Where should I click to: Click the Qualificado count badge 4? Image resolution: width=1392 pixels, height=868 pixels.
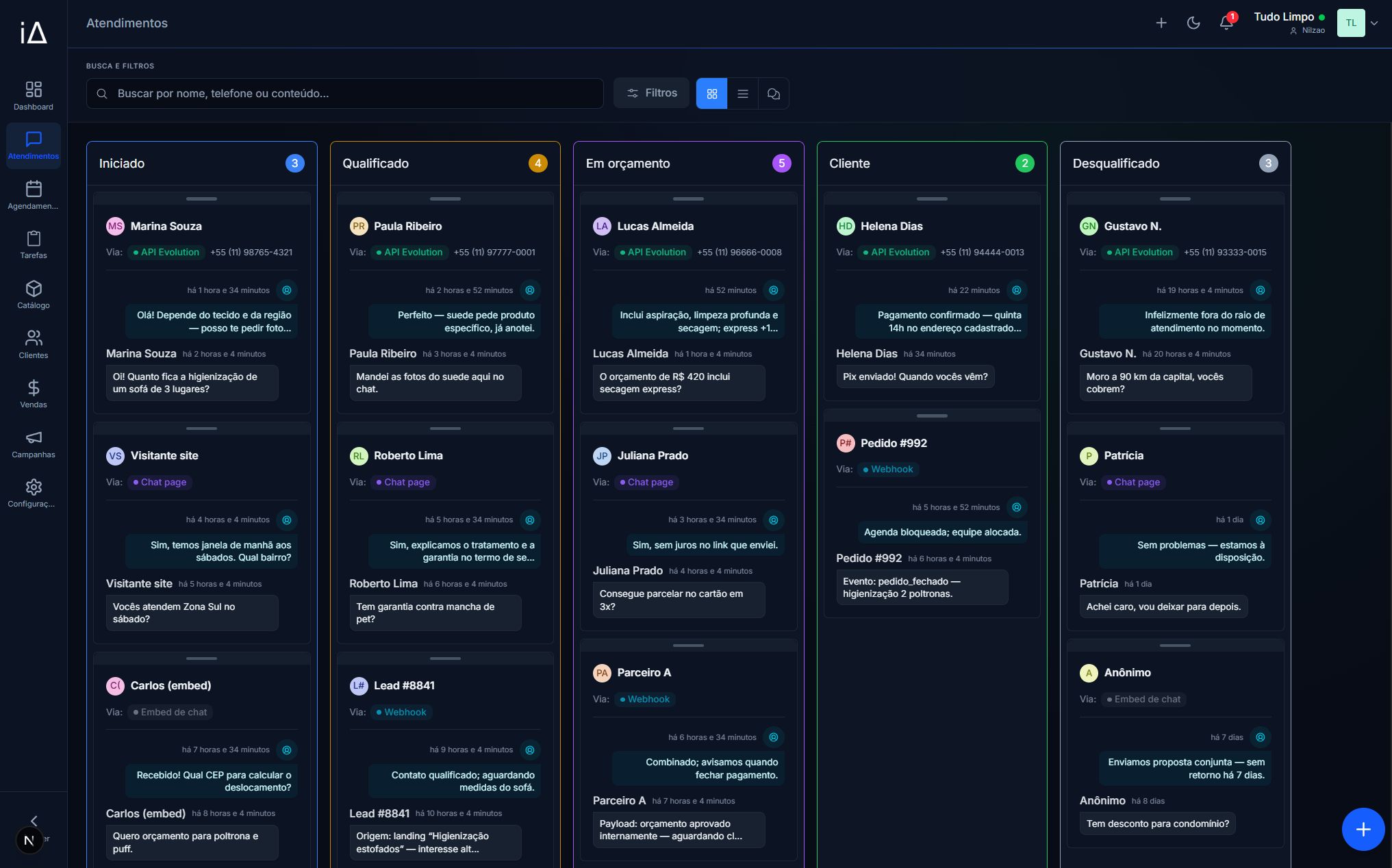[x=538, y=163]
